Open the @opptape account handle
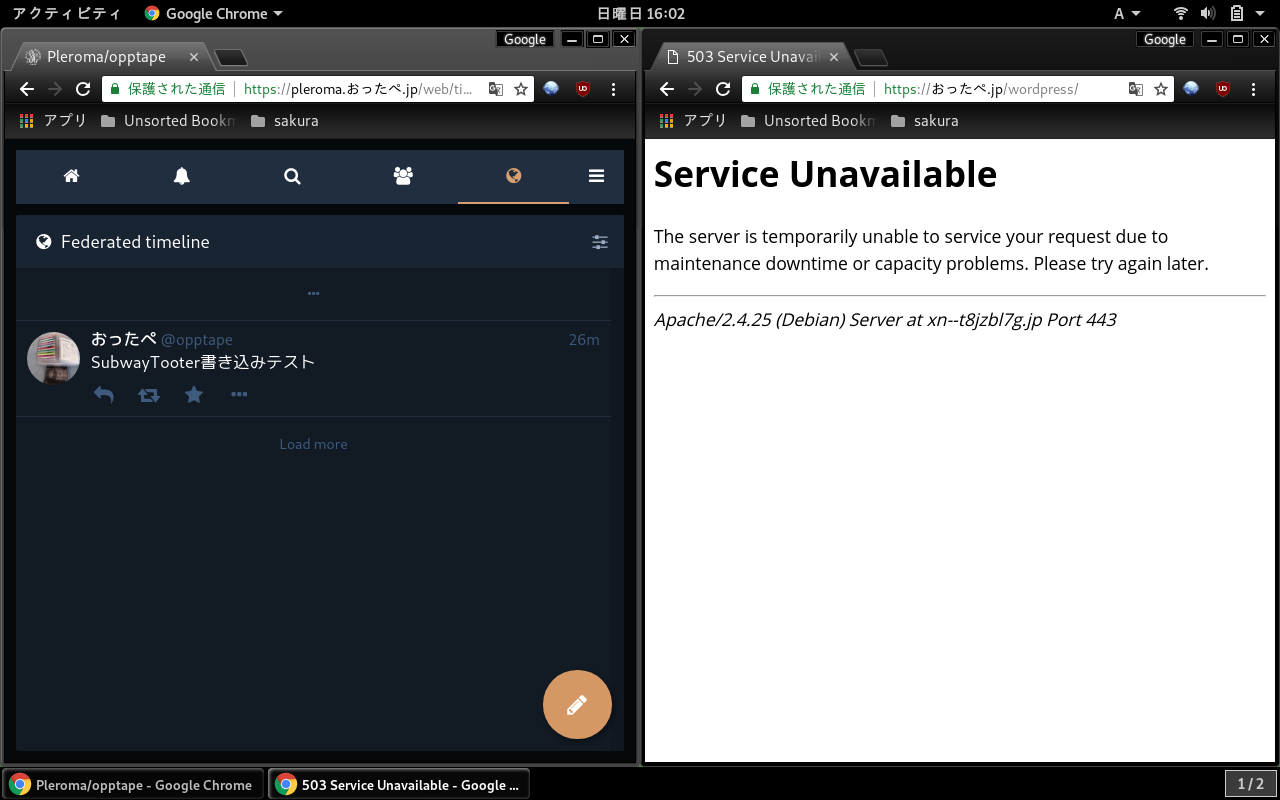Screen dimensions: 1280x800 coord(197,340)
